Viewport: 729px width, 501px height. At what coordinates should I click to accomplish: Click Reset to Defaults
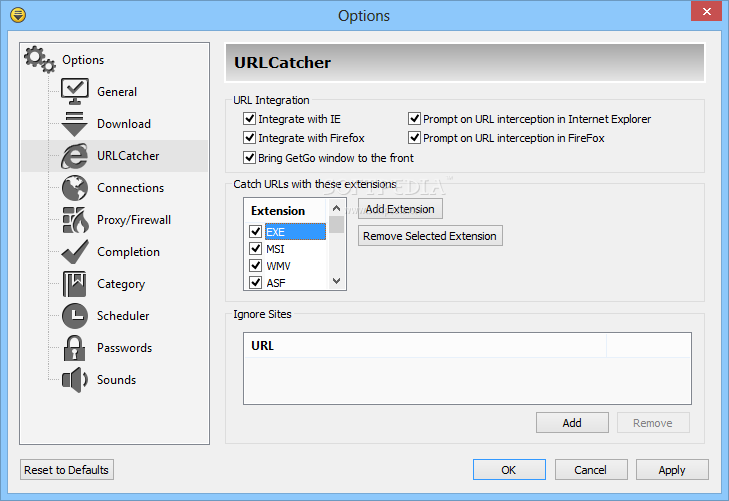[x=66, y=470]
